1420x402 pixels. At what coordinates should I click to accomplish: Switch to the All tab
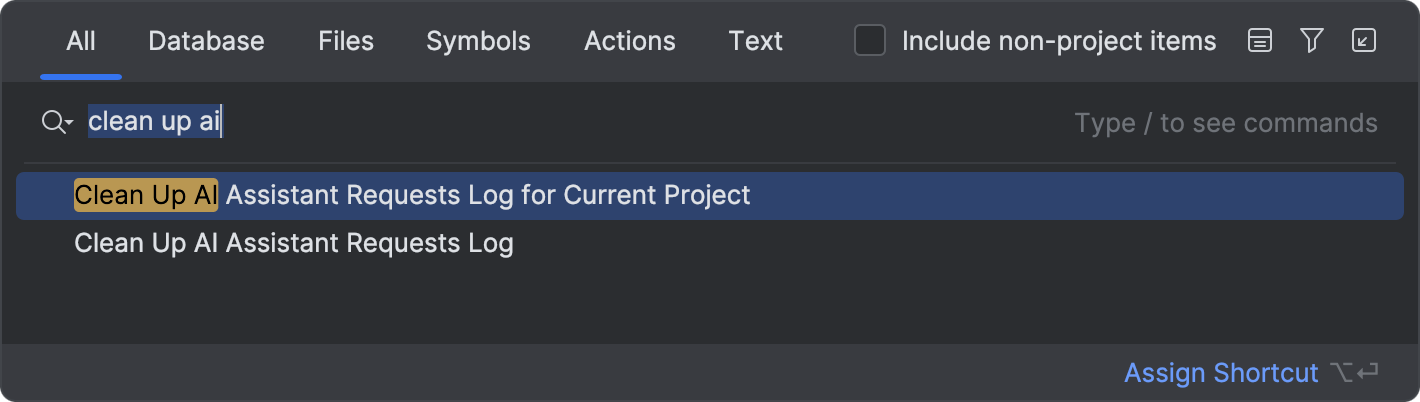pyautogui.click(x=81, y=41)
